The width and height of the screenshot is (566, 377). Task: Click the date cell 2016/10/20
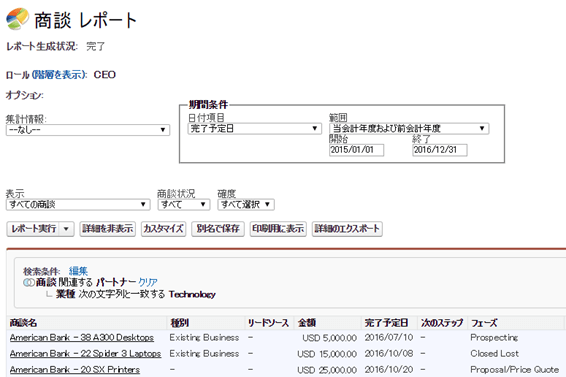tap(389, 370)
